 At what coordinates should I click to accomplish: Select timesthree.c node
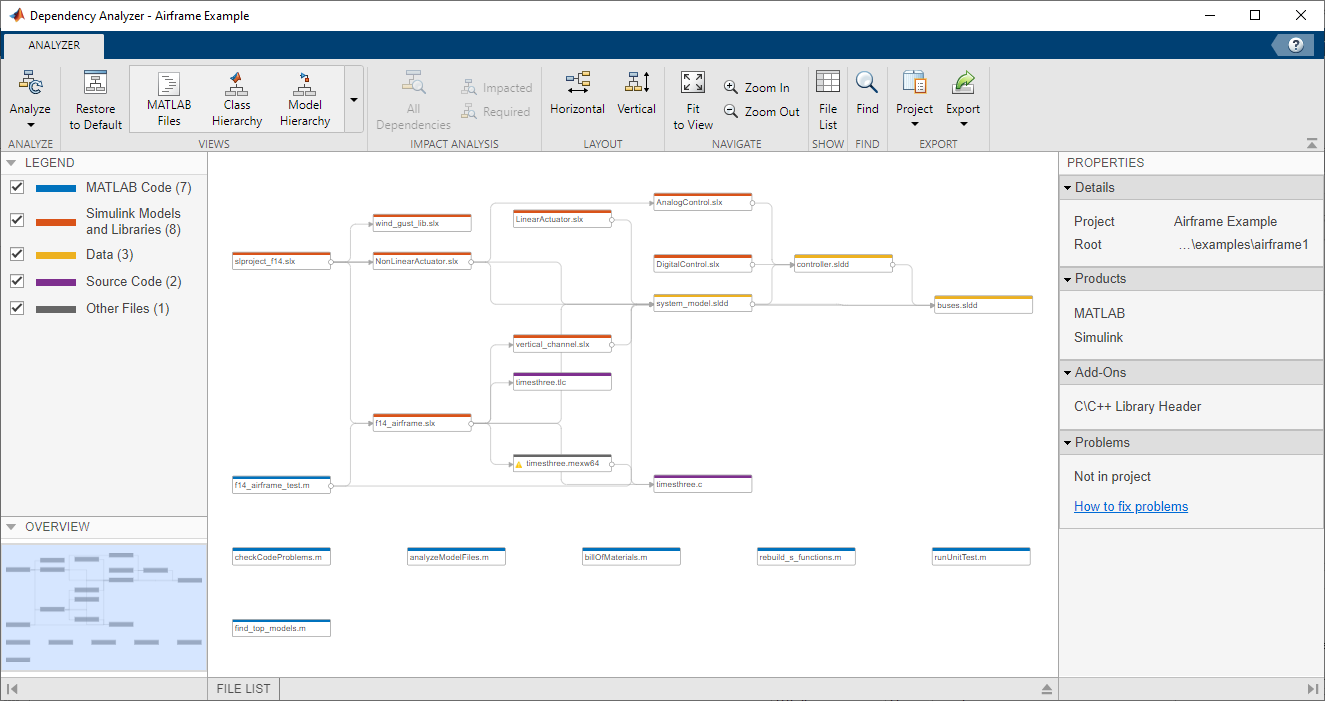point(702,483)
